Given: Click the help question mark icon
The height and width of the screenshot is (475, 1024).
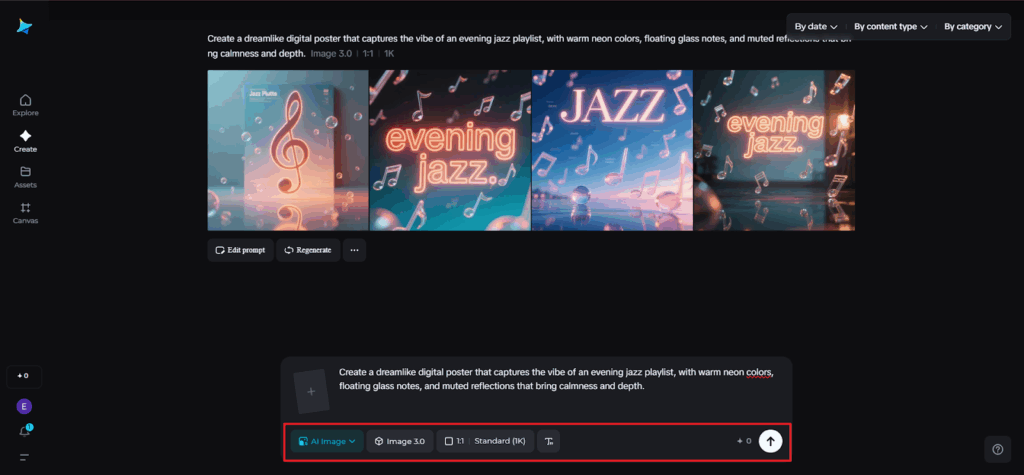Looking at the screenshot, I should (x=996, y=448).
